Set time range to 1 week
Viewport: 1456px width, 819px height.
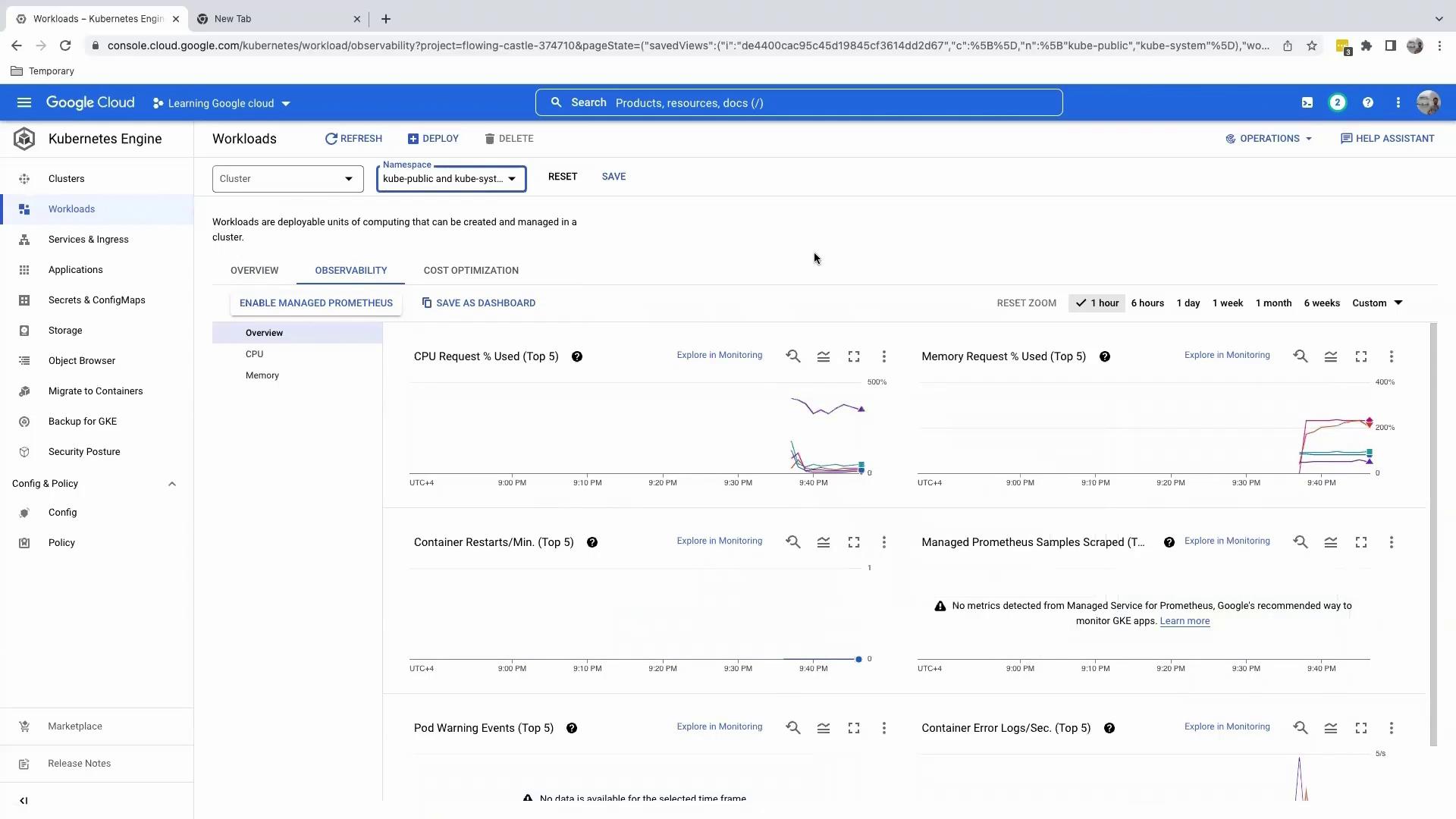pos(1227,303)
